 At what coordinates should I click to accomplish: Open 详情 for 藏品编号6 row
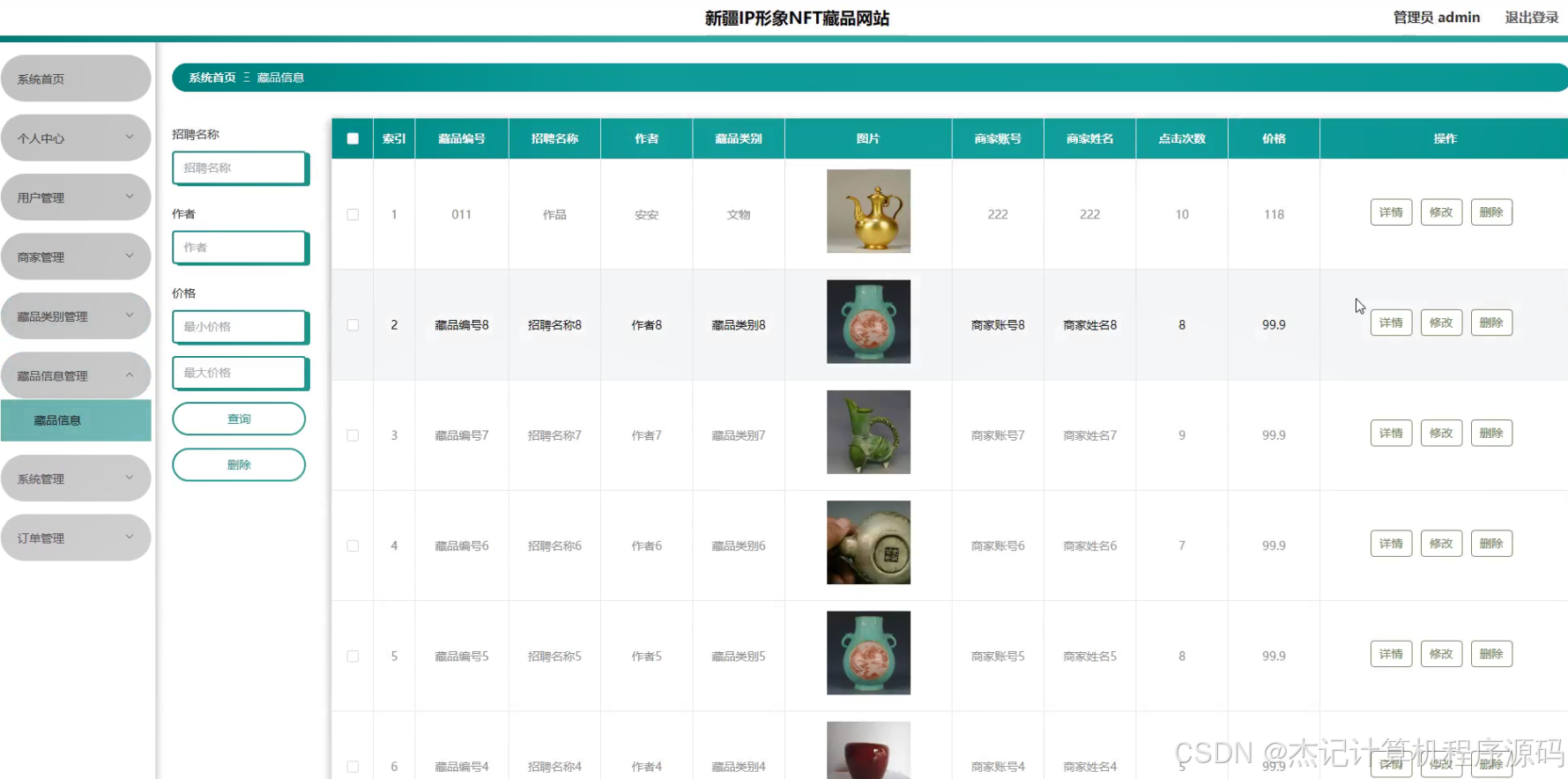1391,544
